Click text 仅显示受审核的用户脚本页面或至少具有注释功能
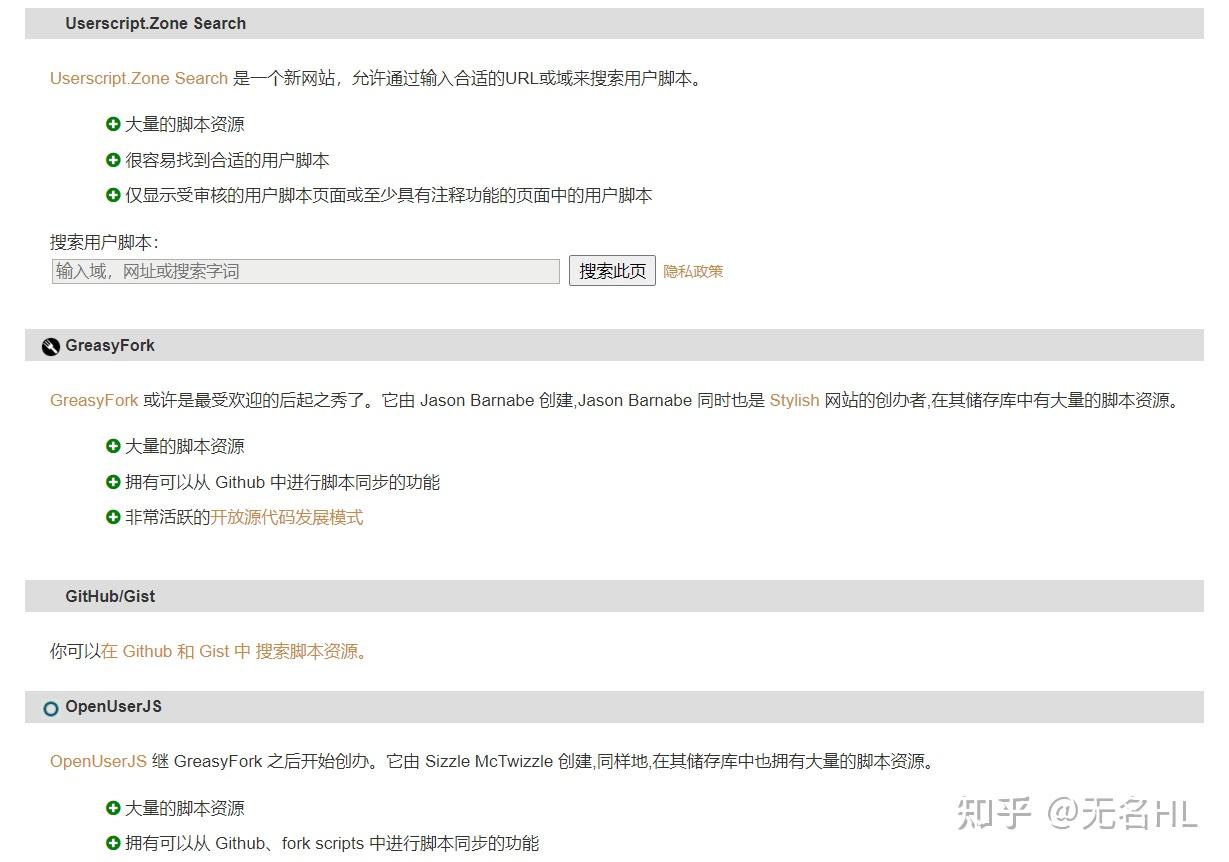 (x=388, y=195)
